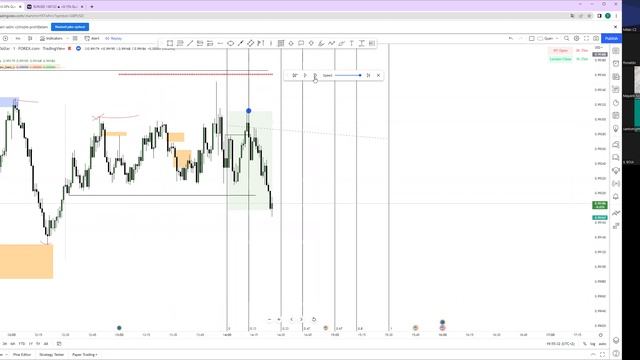
Task: Open the news panel in right sidebar
Action: 616,77
